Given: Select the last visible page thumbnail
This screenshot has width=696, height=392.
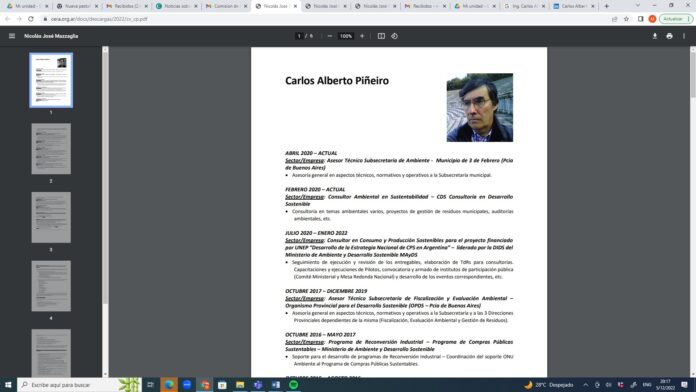Looking at the screenshot, I should (x=51, y=353).
